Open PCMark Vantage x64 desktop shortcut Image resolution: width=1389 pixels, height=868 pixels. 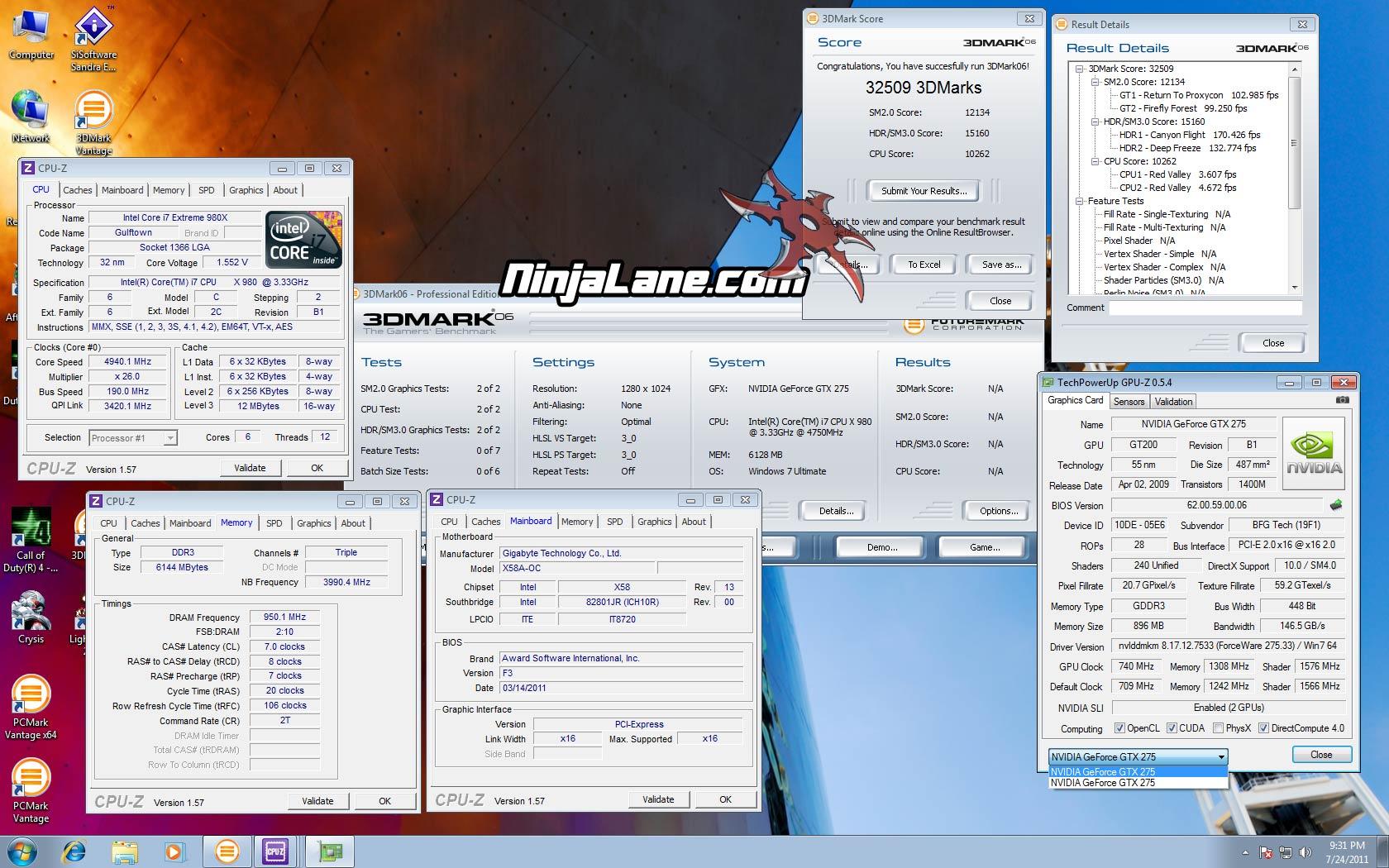[x=31, y=707]
